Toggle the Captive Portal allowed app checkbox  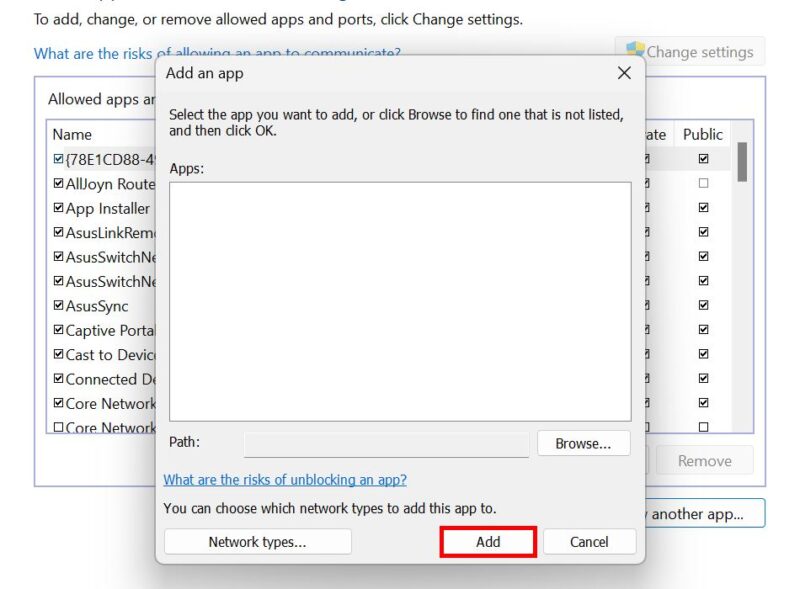[58, 330]
